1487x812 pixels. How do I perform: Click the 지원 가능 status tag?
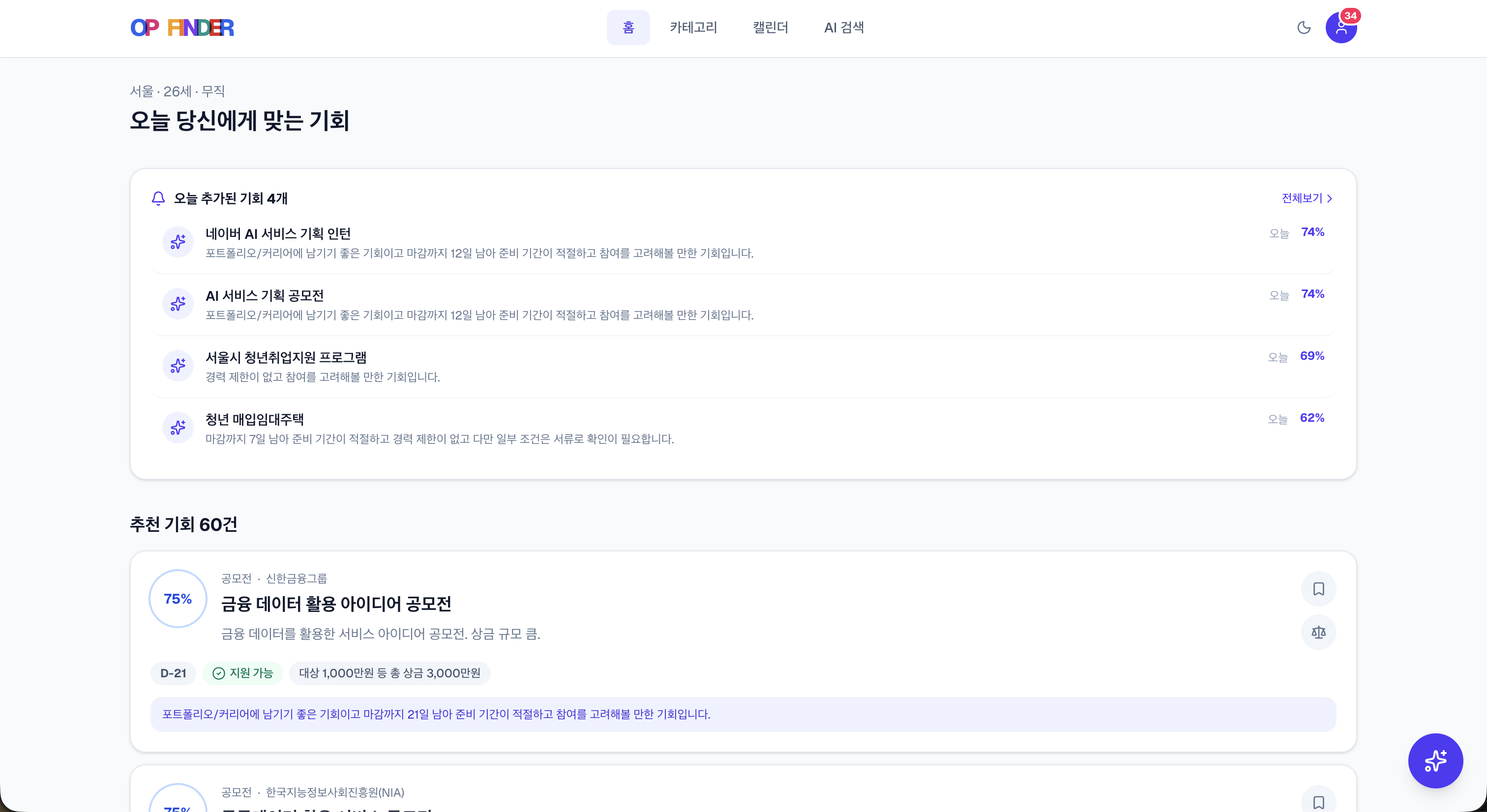click(242, 673)
